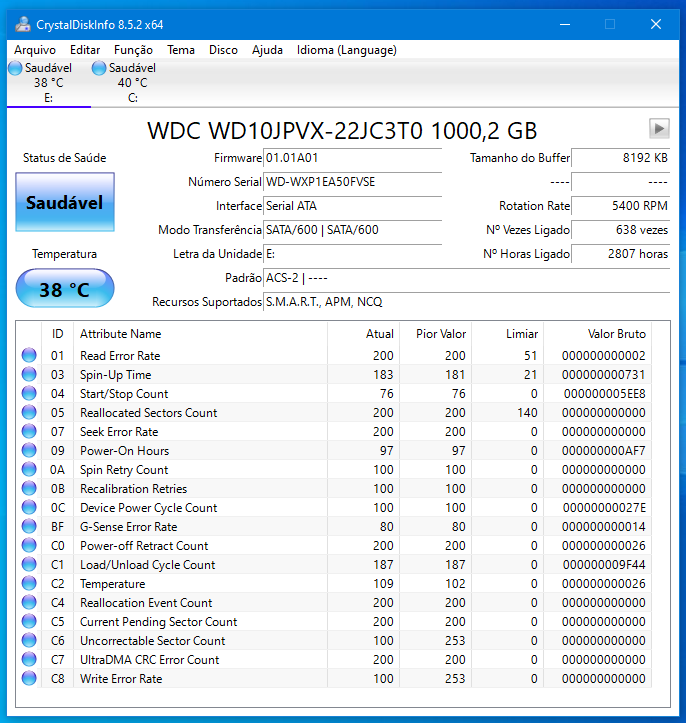Click raw value 0000000027E for Device Power Cycle
This screenshot has height=723, width=686.
click(x=604, y=508)
